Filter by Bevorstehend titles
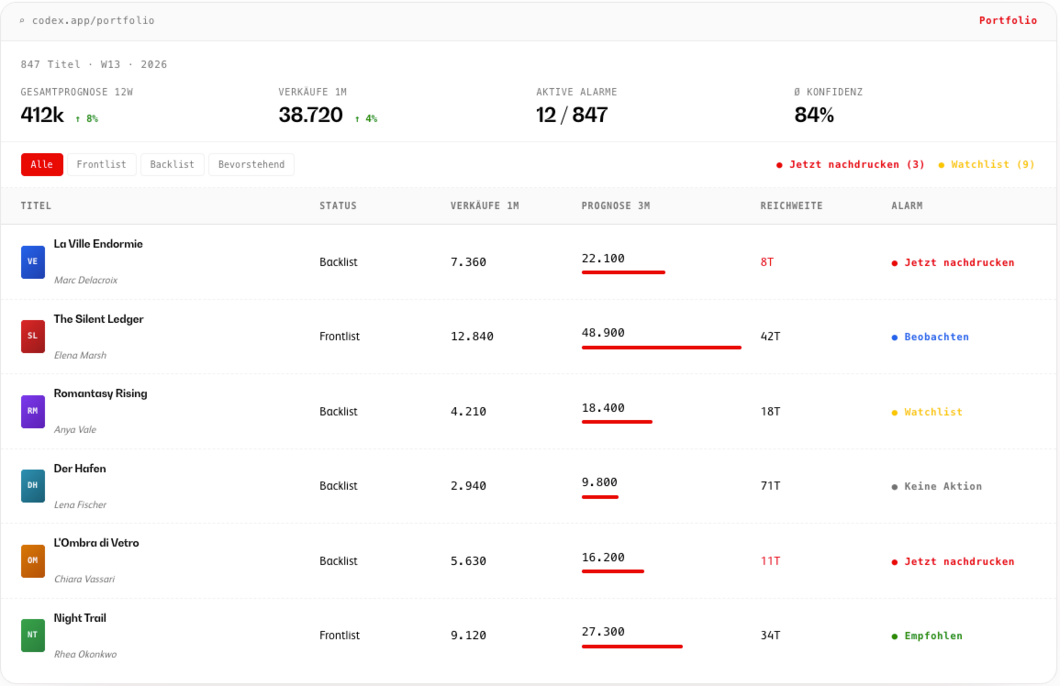 tap(251, 164)
